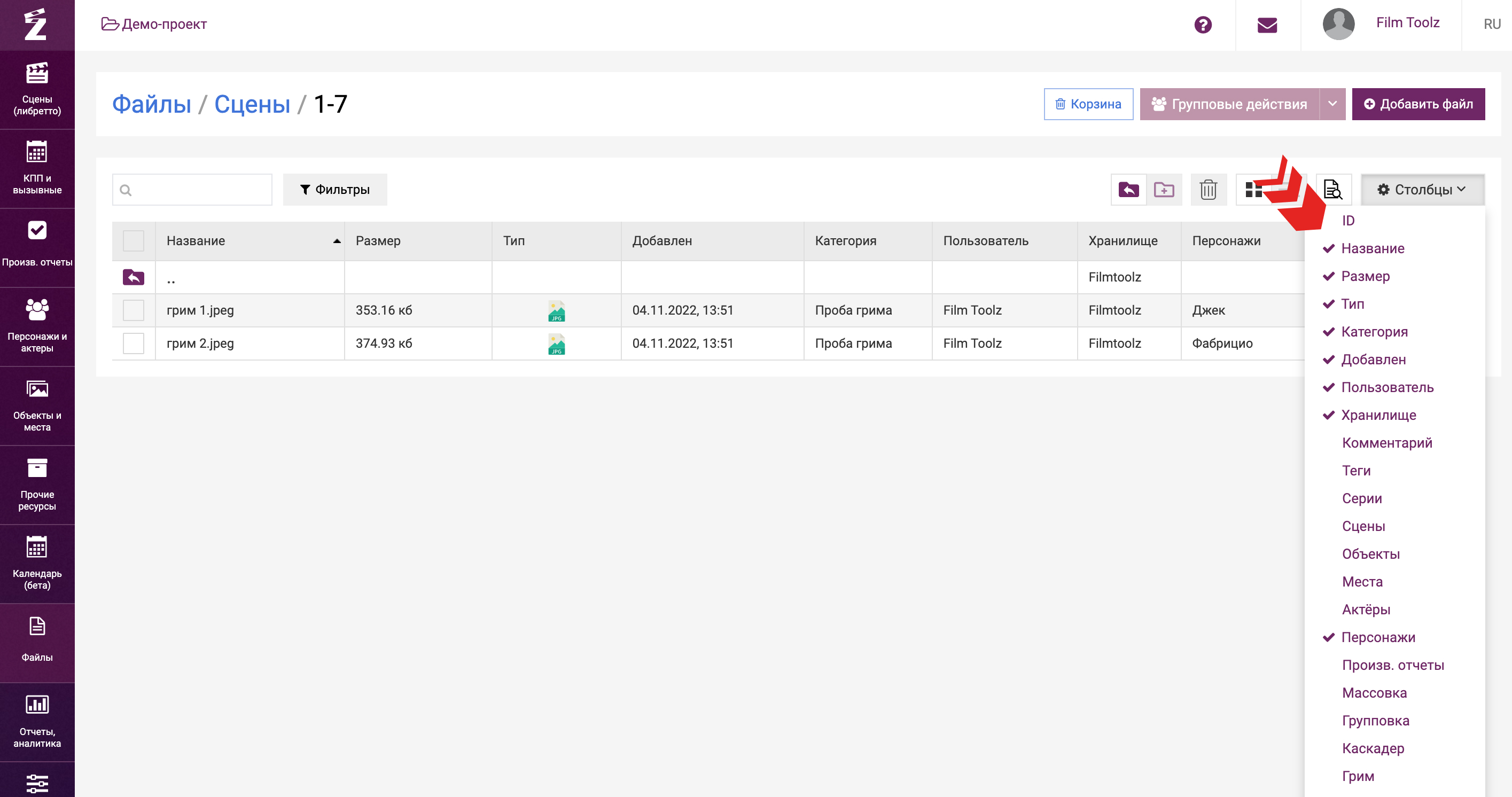Tick the checkbox for грим 1.jpeg
This screenshot has width=1512, height=797.
pos(133,310)
